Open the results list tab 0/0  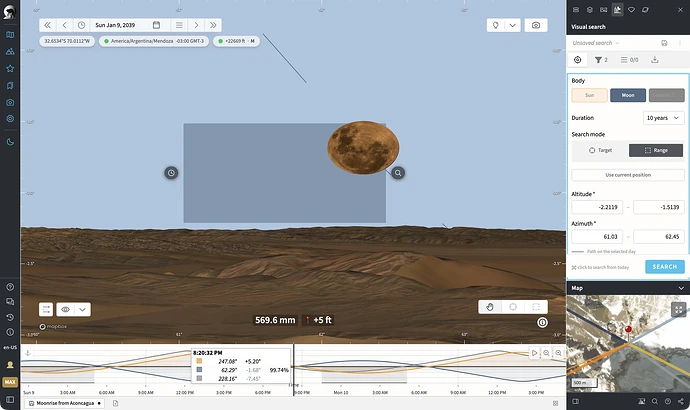629,60
